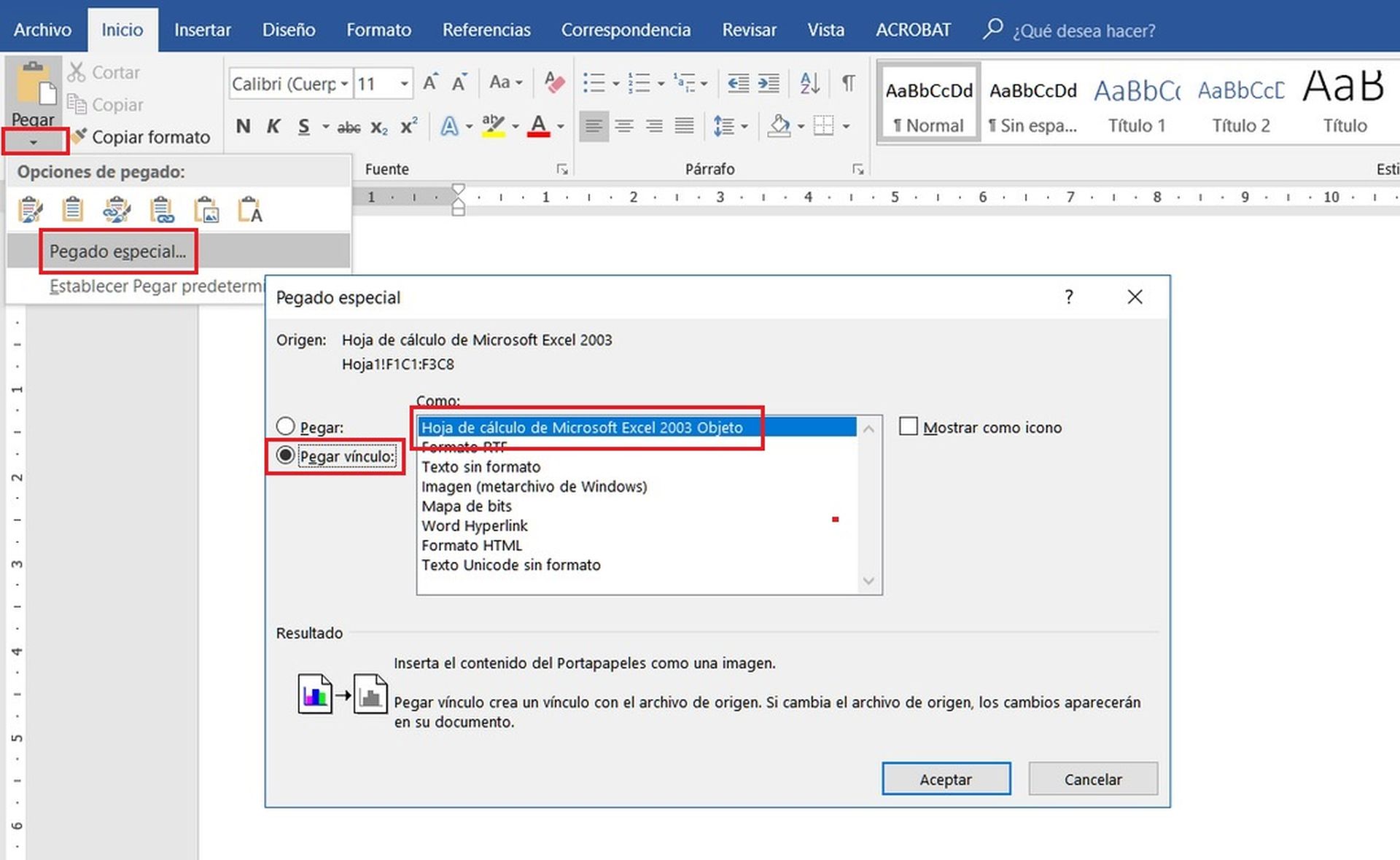Open the Pegado especial menu entry
The height and width of the screenshot is (860, 1400).
(x=117, y=251)
